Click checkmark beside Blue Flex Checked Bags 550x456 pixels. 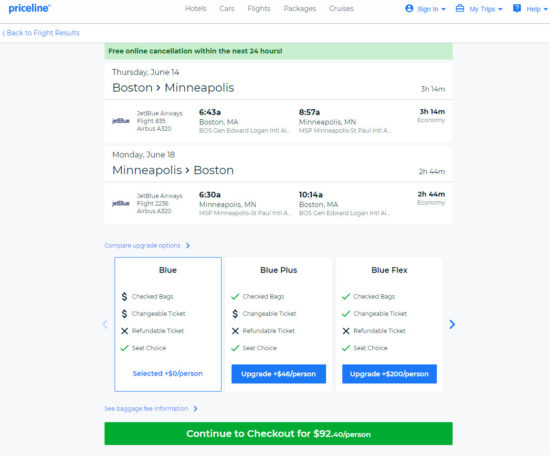tap(346, 296)
